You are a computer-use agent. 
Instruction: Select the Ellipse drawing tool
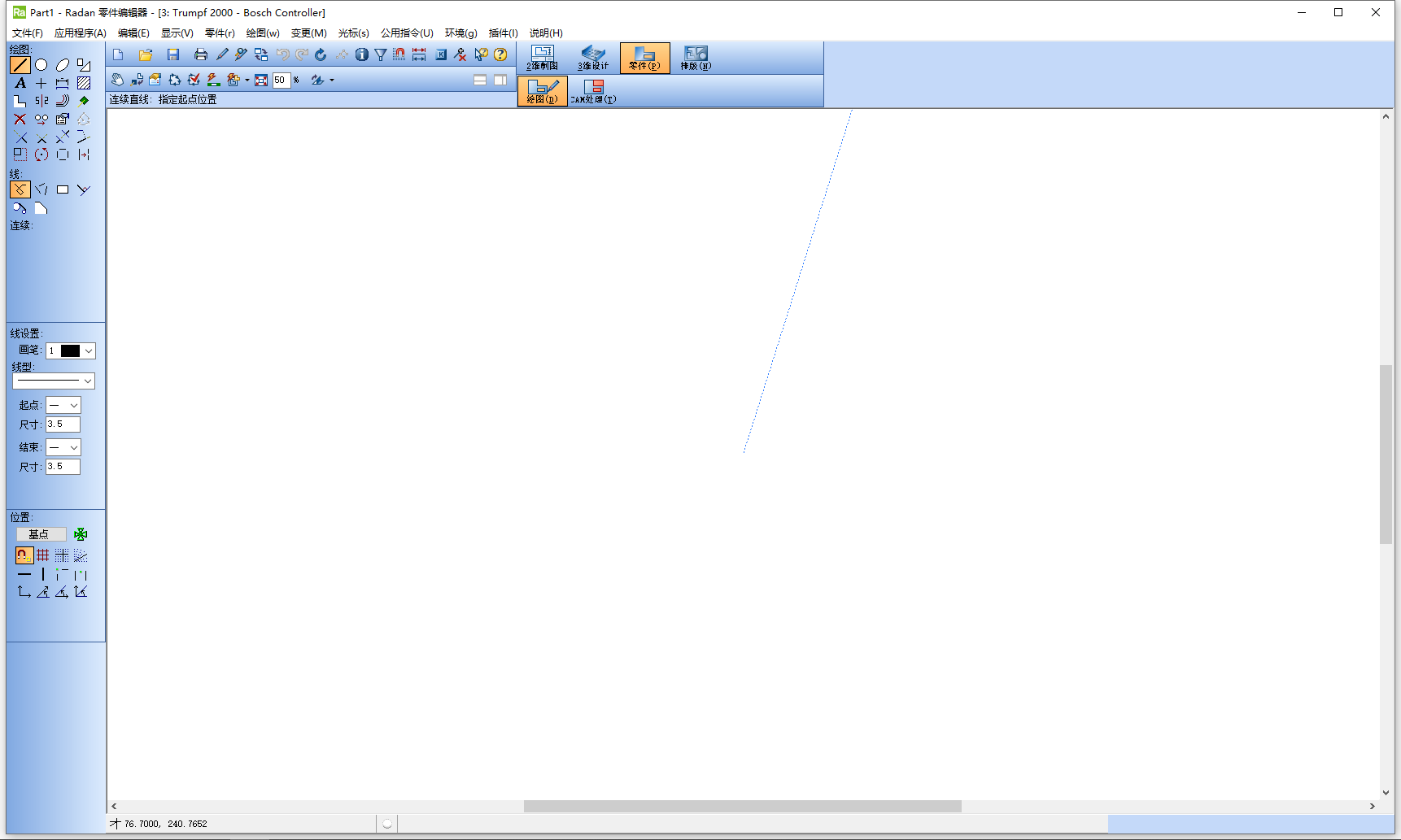63,65
